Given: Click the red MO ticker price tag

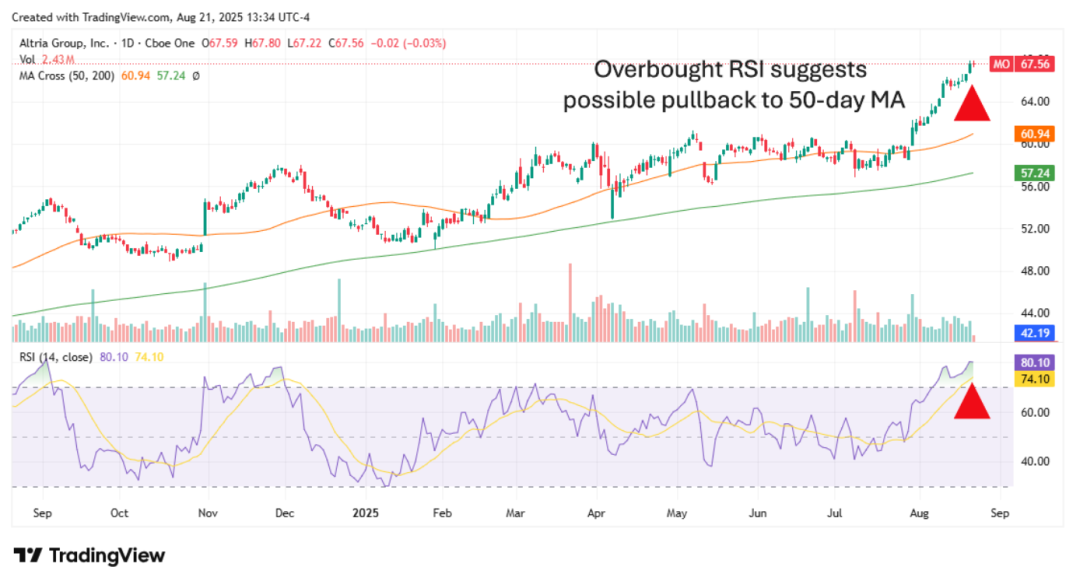Looking at the screenshot, I should (1001, 64).
